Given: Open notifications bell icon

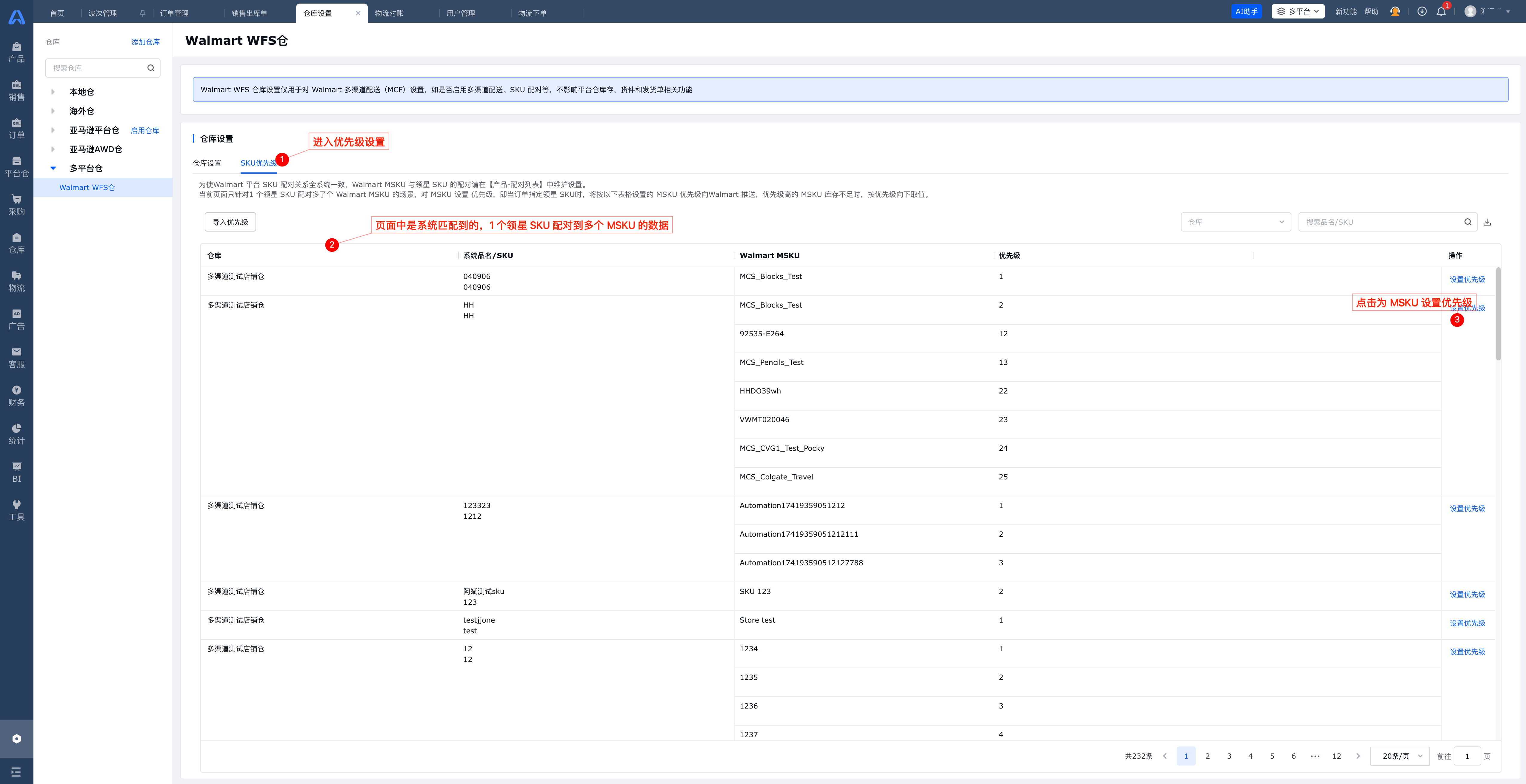Looking at the screenshot, I should [x=1441, y=11].
